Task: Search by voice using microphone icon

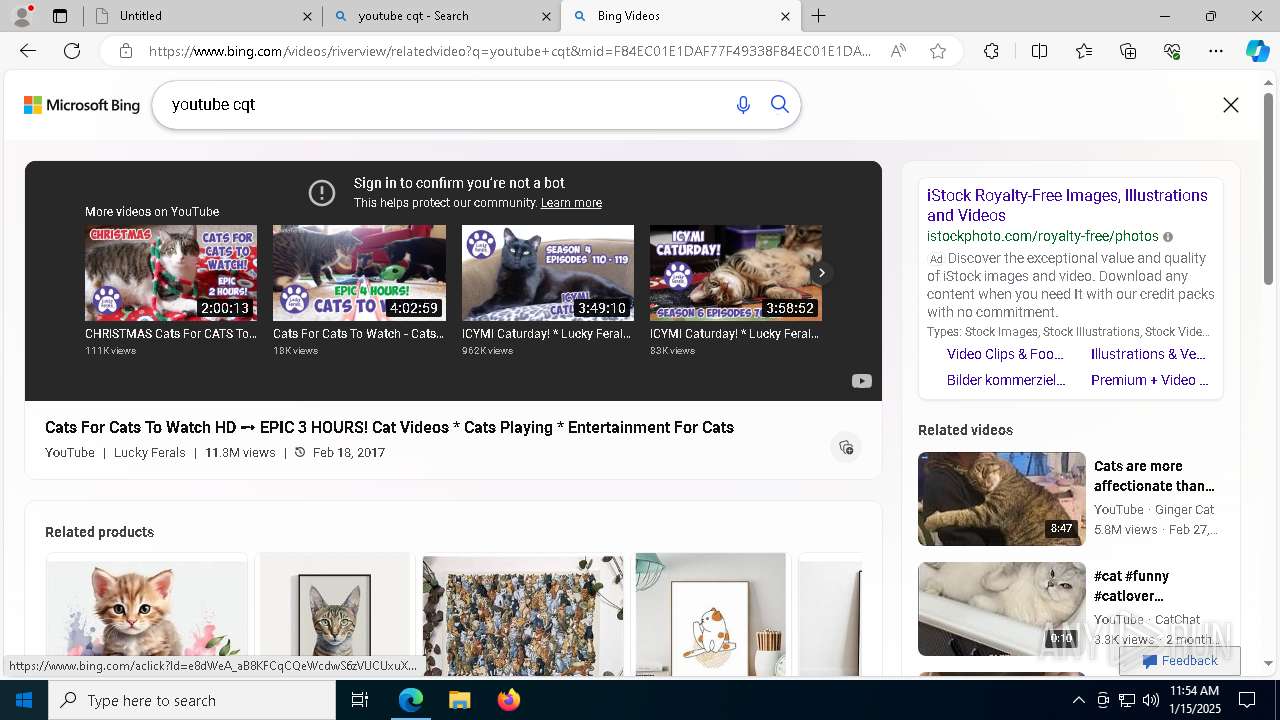Action: click(x=743, y=105)
